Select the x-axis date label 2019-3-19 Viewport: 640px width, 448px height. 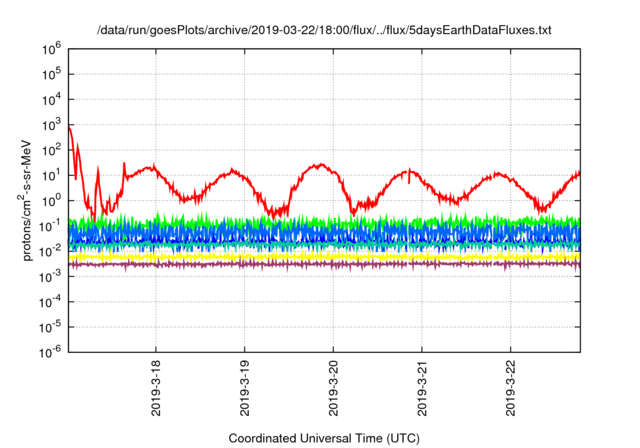tap(244, 388)
